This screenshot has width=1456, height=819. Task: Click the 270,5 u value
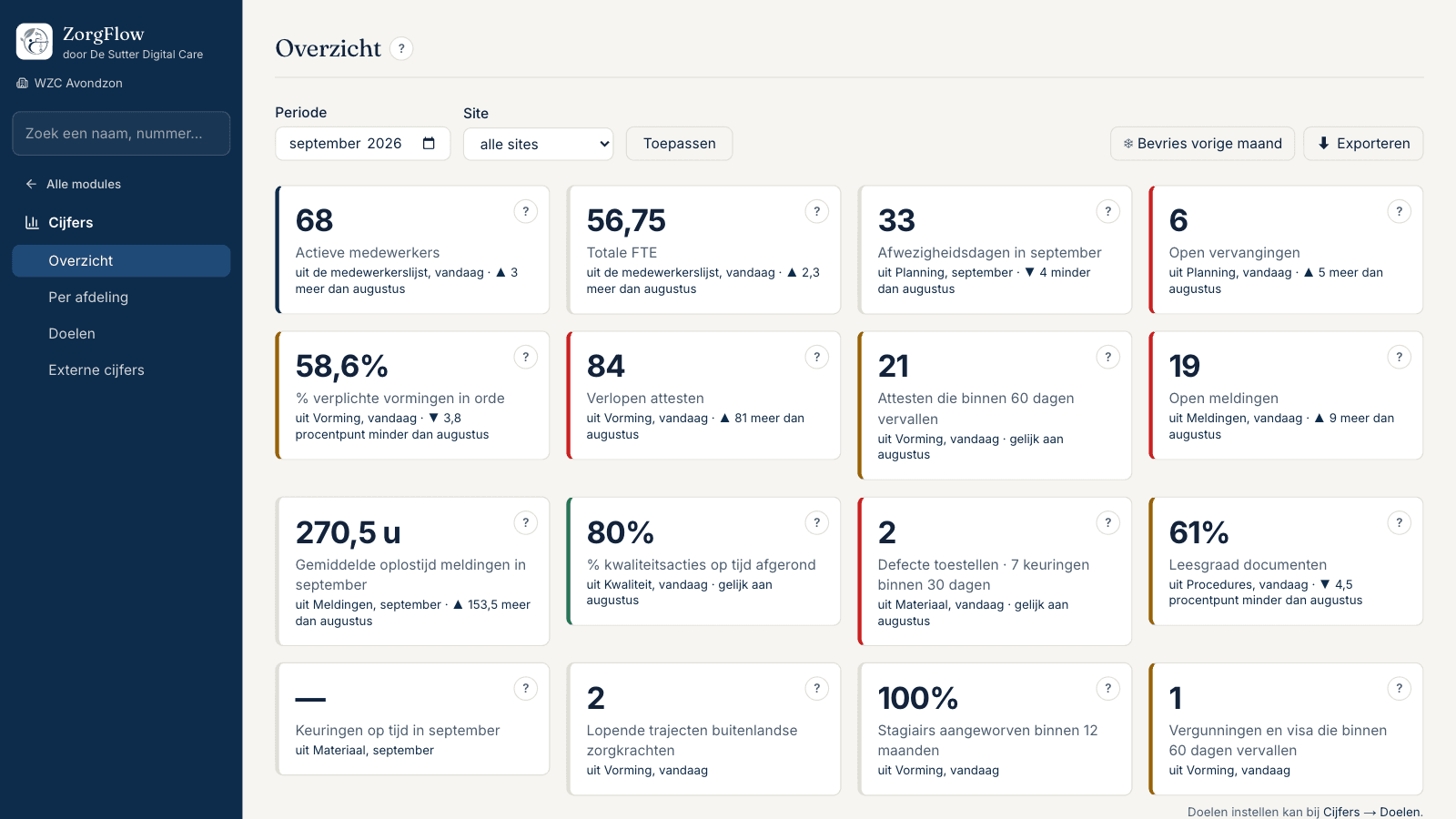pyautogui.click(x=349, y=532)
